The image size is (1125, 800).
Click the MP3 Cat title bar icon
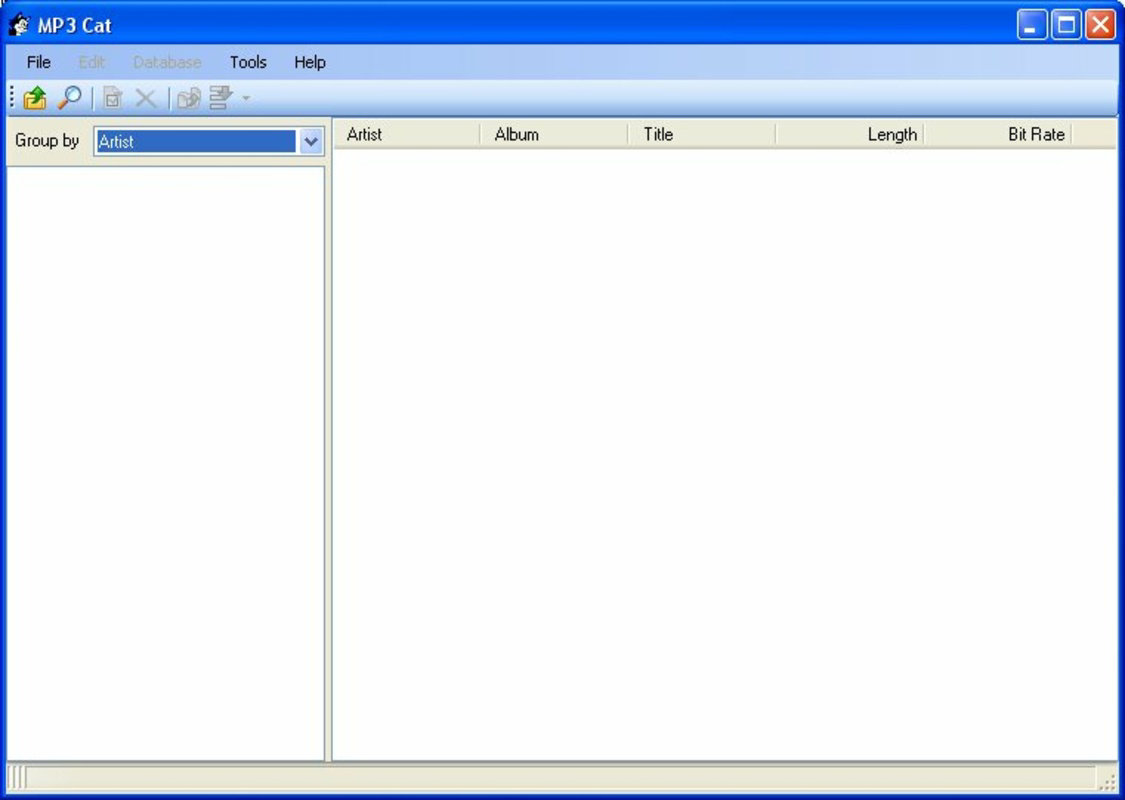[19, 26]
